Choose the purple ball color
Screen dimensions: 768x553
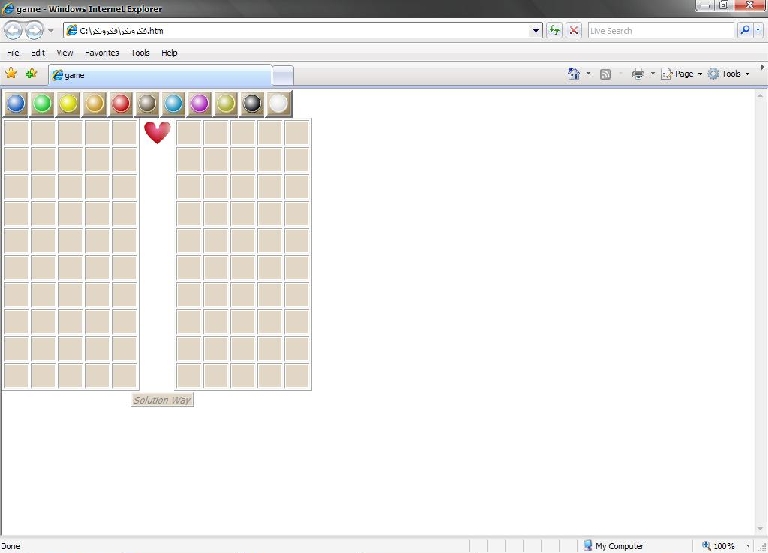[199, 103]
